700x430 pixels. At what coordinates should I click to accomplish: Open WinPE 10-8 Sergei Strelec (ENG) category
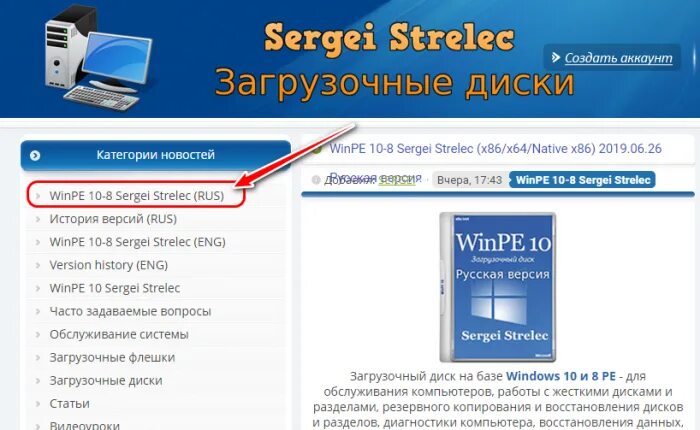pyautogui.click(x=138, y=242)
